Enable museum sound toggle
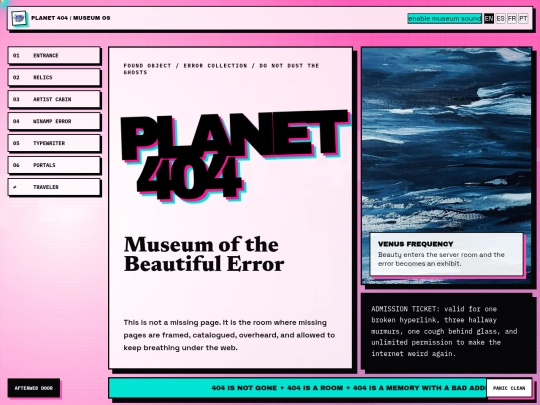Image resolution: width=540 pixels, height=405 pixels. 445,19
